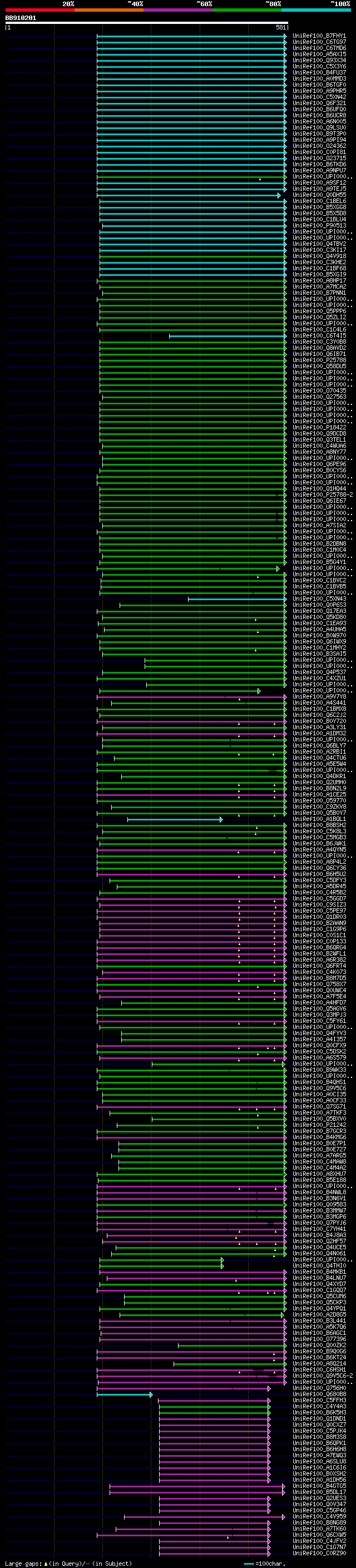356x1568 pixels.
Task: Select the UniRef100_Q4TBV2 label
Action: click(x=319, y=244)
